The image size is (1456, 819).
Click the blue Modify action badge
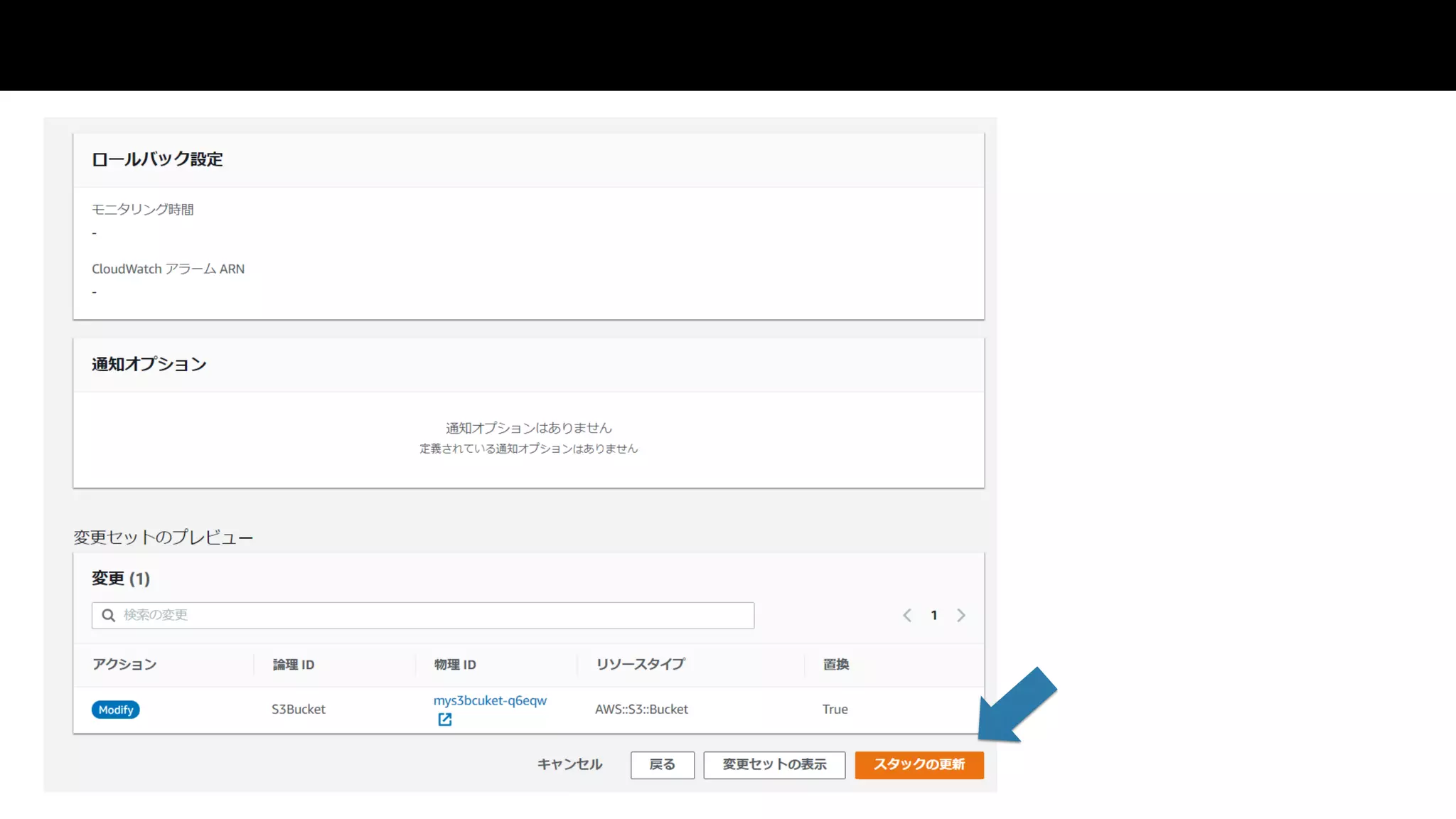[x=115, y=710]
